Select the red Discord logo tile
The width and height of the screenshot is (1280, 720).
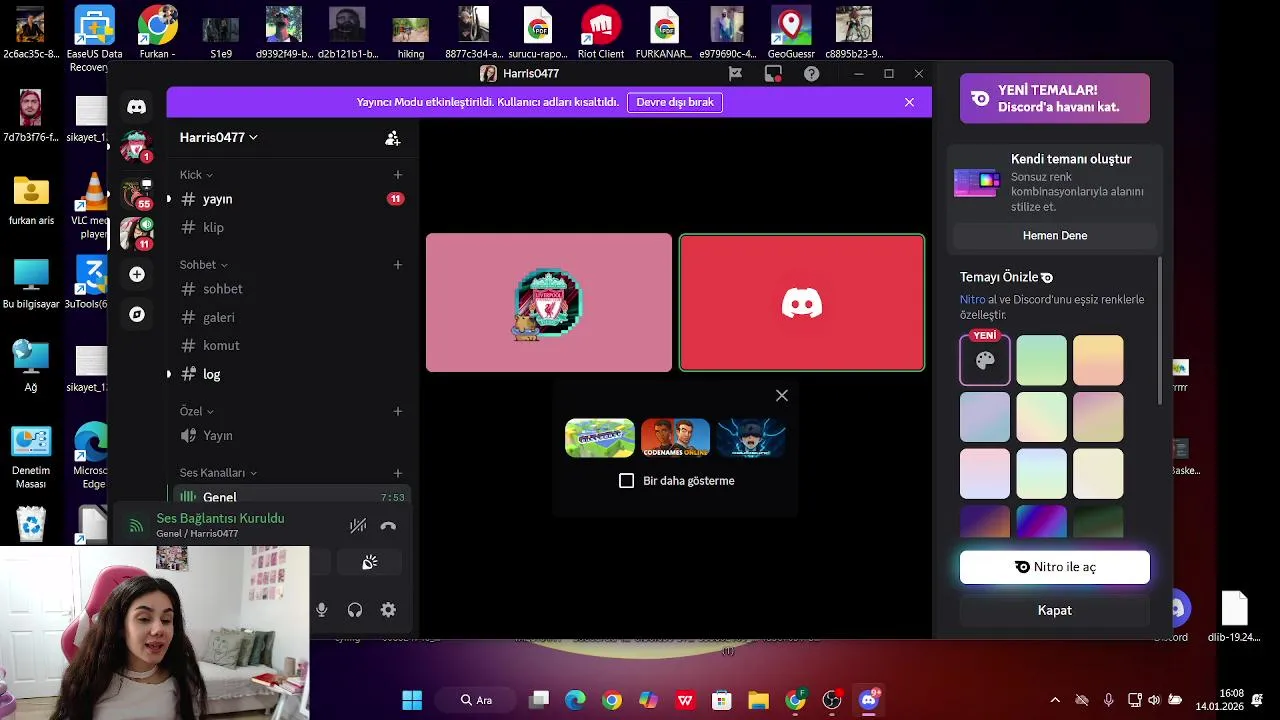(x=802, y=303)
